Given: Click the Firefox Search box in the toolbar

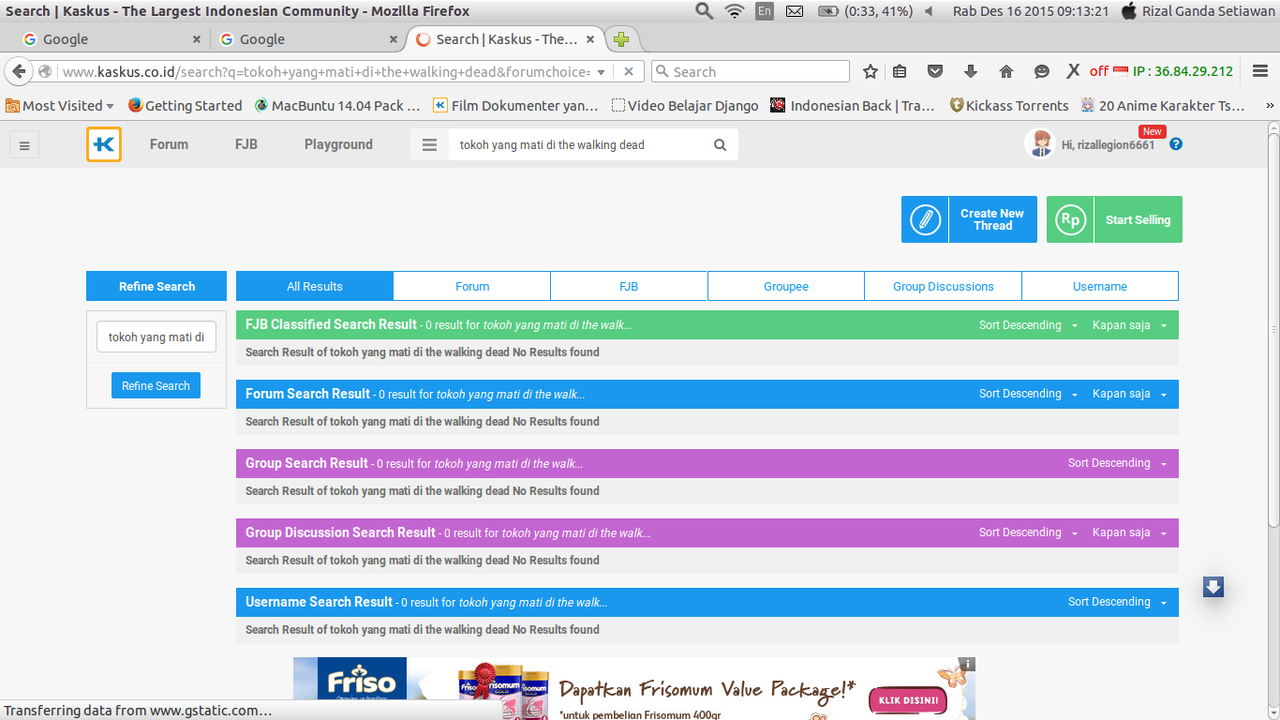Looking at the screenshot, I should point(750,72).
